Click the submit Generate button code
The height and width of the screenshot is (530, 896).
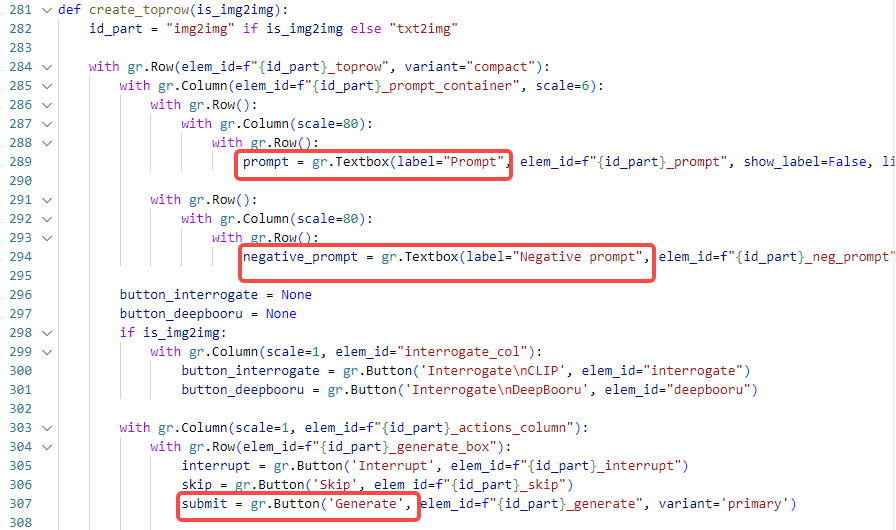pos(297,504)
